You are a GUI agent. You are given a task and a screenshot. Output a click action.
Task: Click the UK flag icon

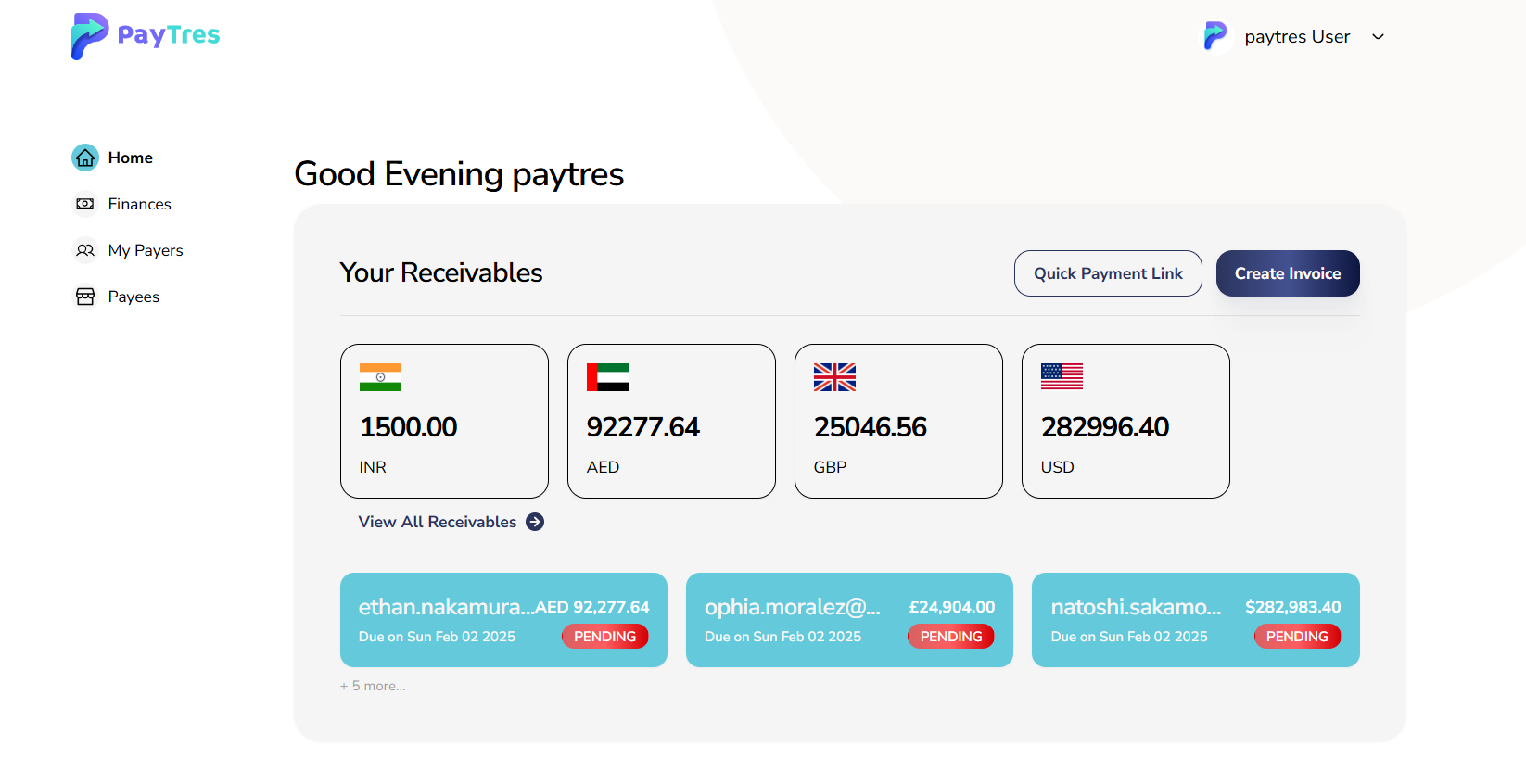coord(834,377)
